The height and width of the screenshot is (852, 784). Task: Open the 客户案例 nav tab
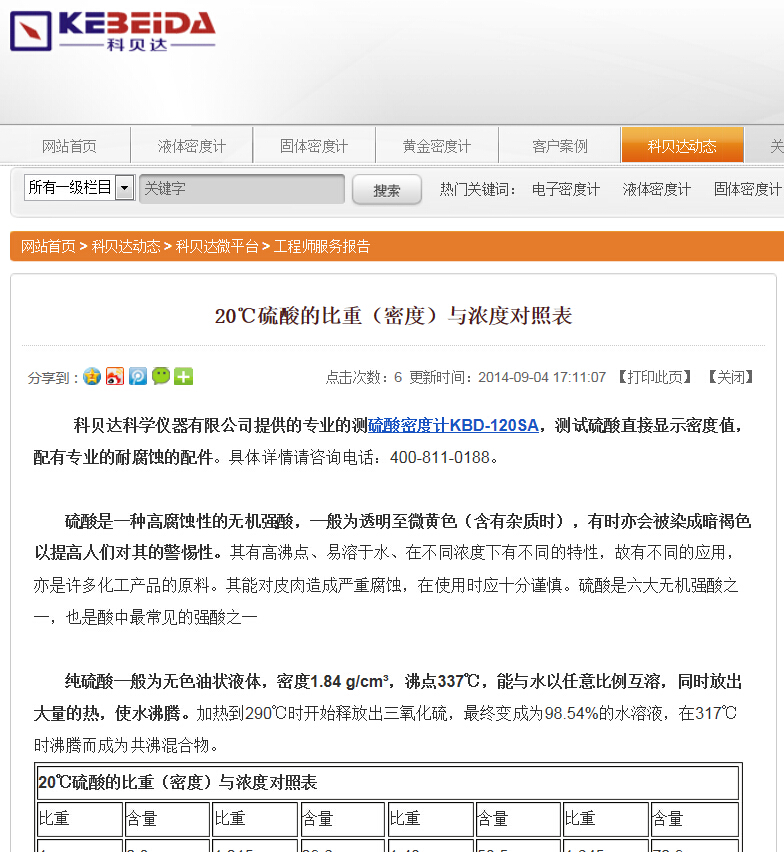coord(560,146)
